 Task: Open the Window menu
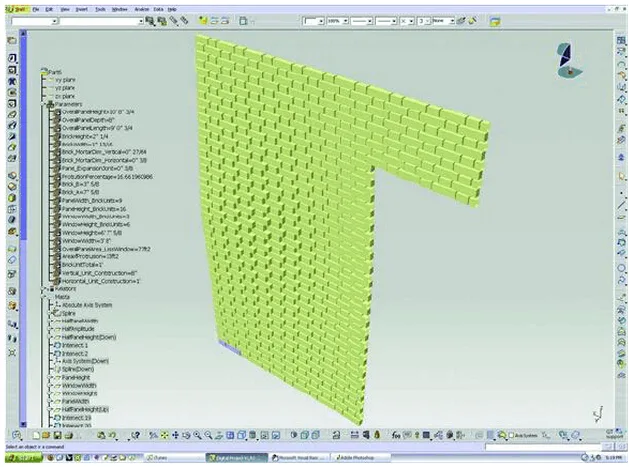tap(120, 9)
